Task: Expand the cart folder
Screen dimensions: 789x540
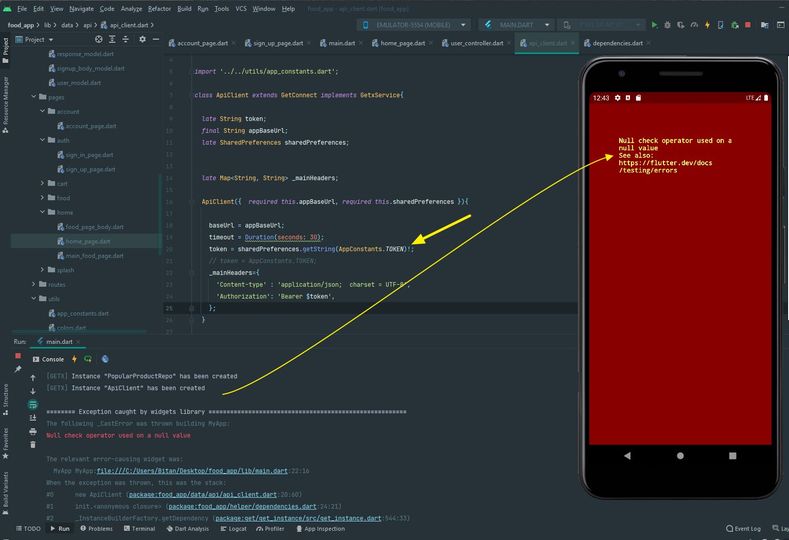Action: click(43, 184)
